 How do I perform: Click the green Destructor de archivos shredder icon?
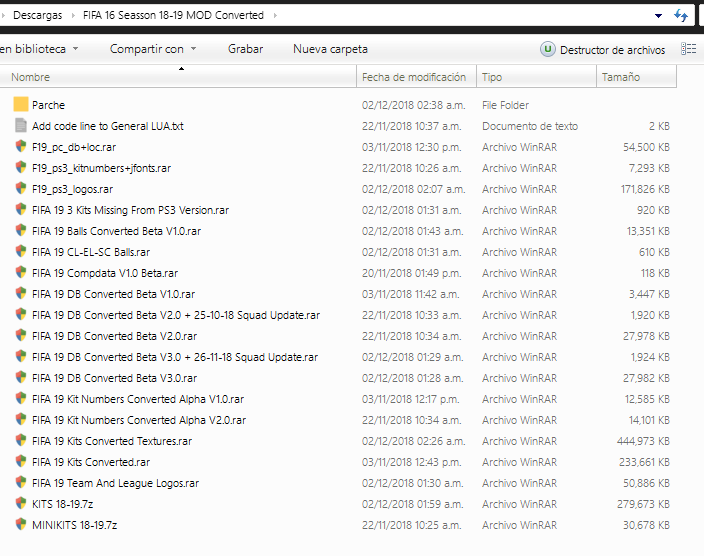point(547,49)
